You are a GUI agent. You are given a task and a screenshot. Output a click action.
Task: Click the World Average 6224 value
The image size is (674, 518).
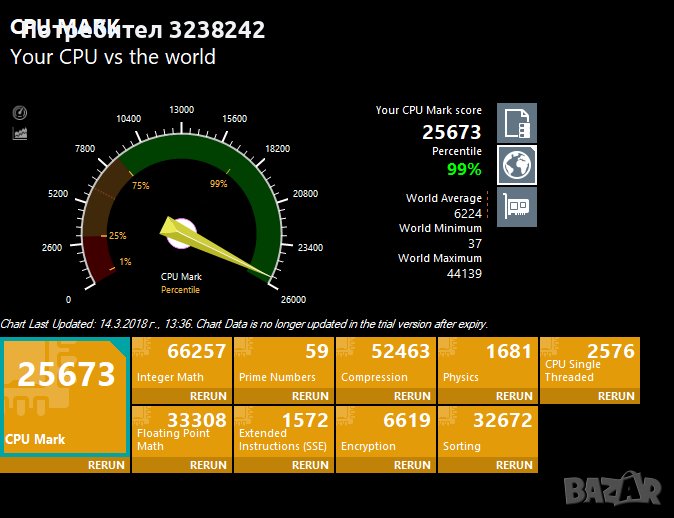(x=468, y=213)
